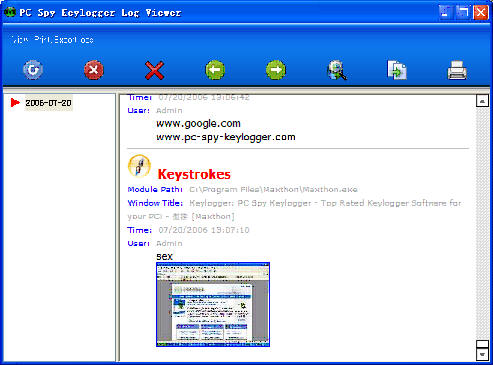Select the 2006-07-20 log date entry
Image resolution: width=493 pixels, height=365 pixels.
[48, 103]
